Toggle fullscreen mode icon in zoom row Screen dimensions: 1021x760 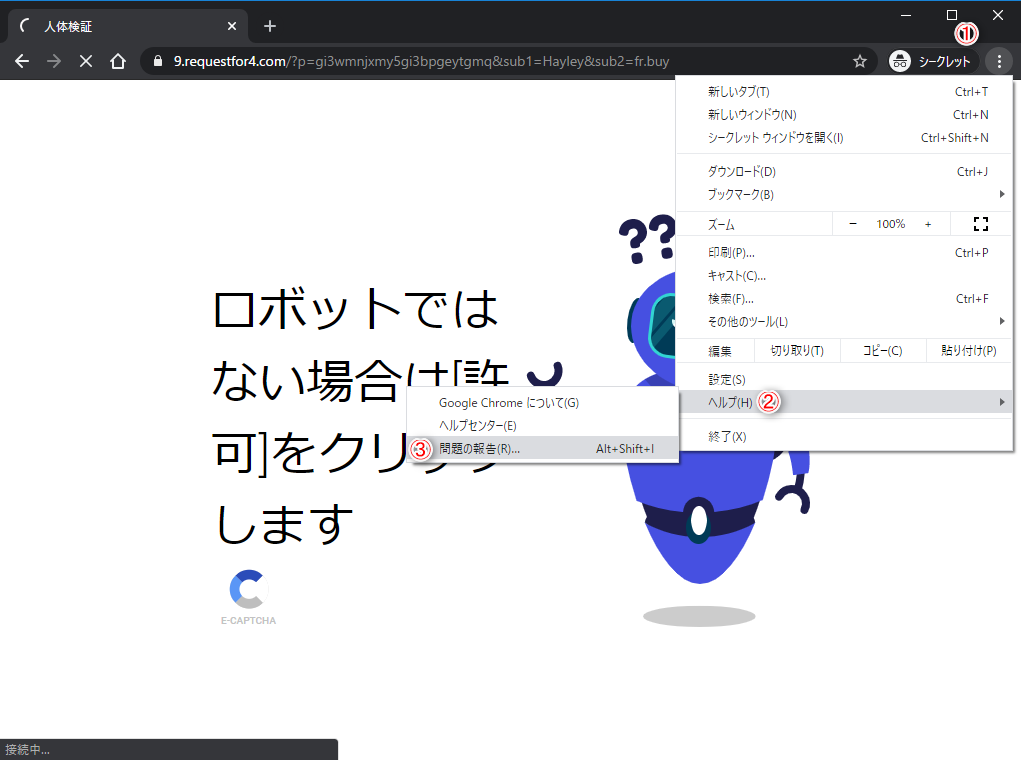click(980, 224)
